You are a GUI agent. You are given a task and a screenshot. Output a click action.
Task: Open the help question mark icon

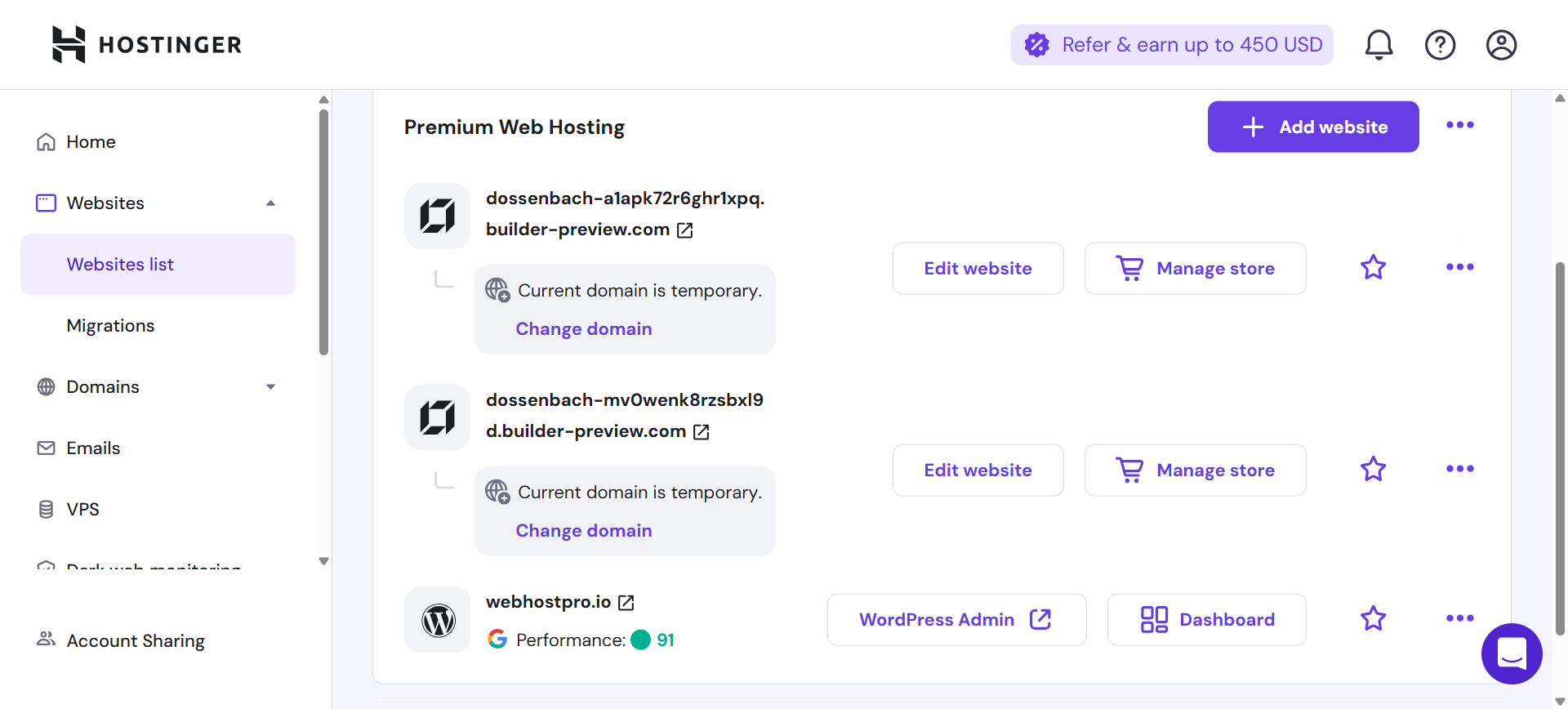1440,44
